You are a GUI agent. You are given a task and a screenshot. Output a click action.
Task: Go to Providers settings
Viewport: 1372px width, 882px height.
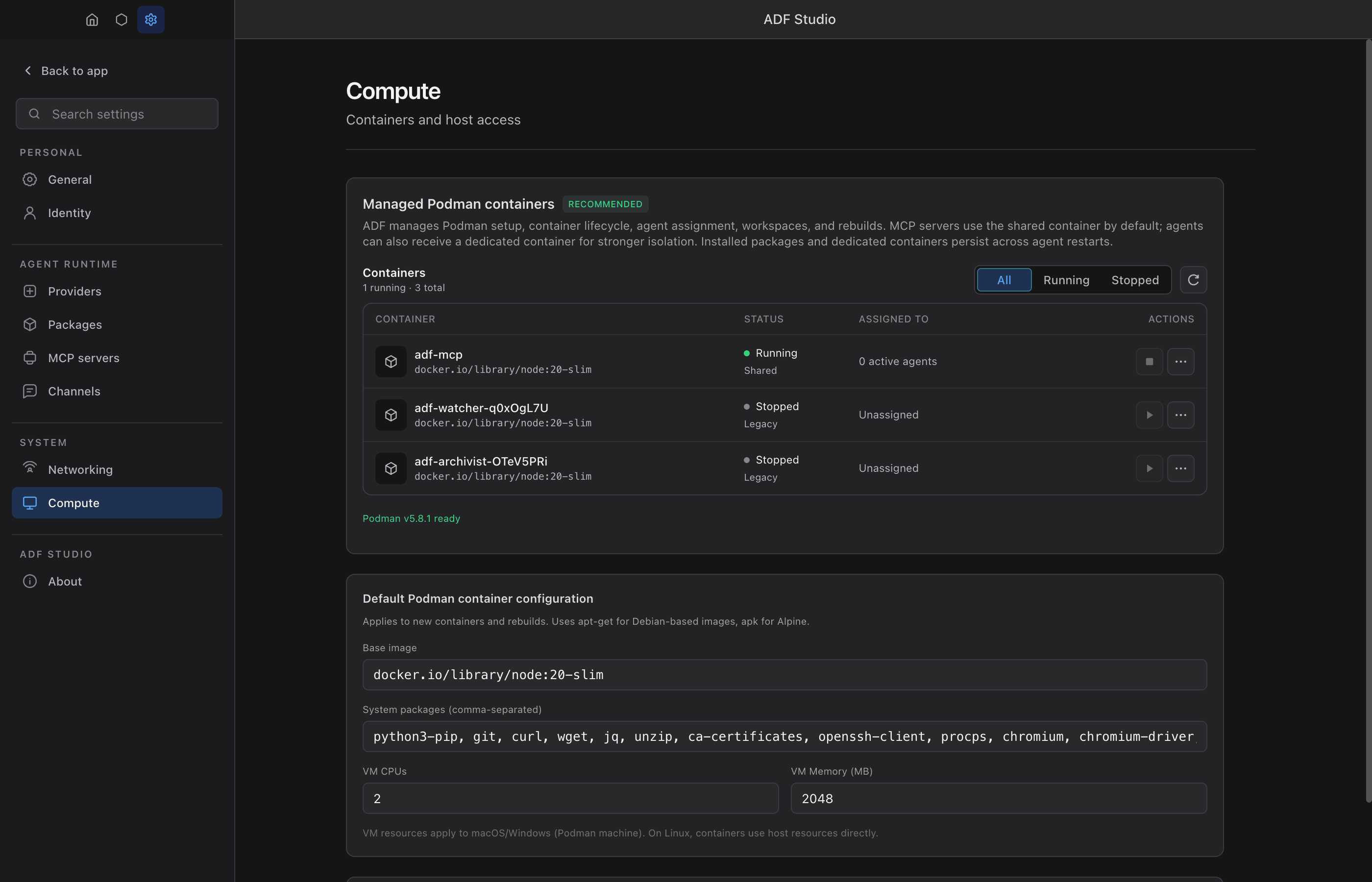click(117, 292)
